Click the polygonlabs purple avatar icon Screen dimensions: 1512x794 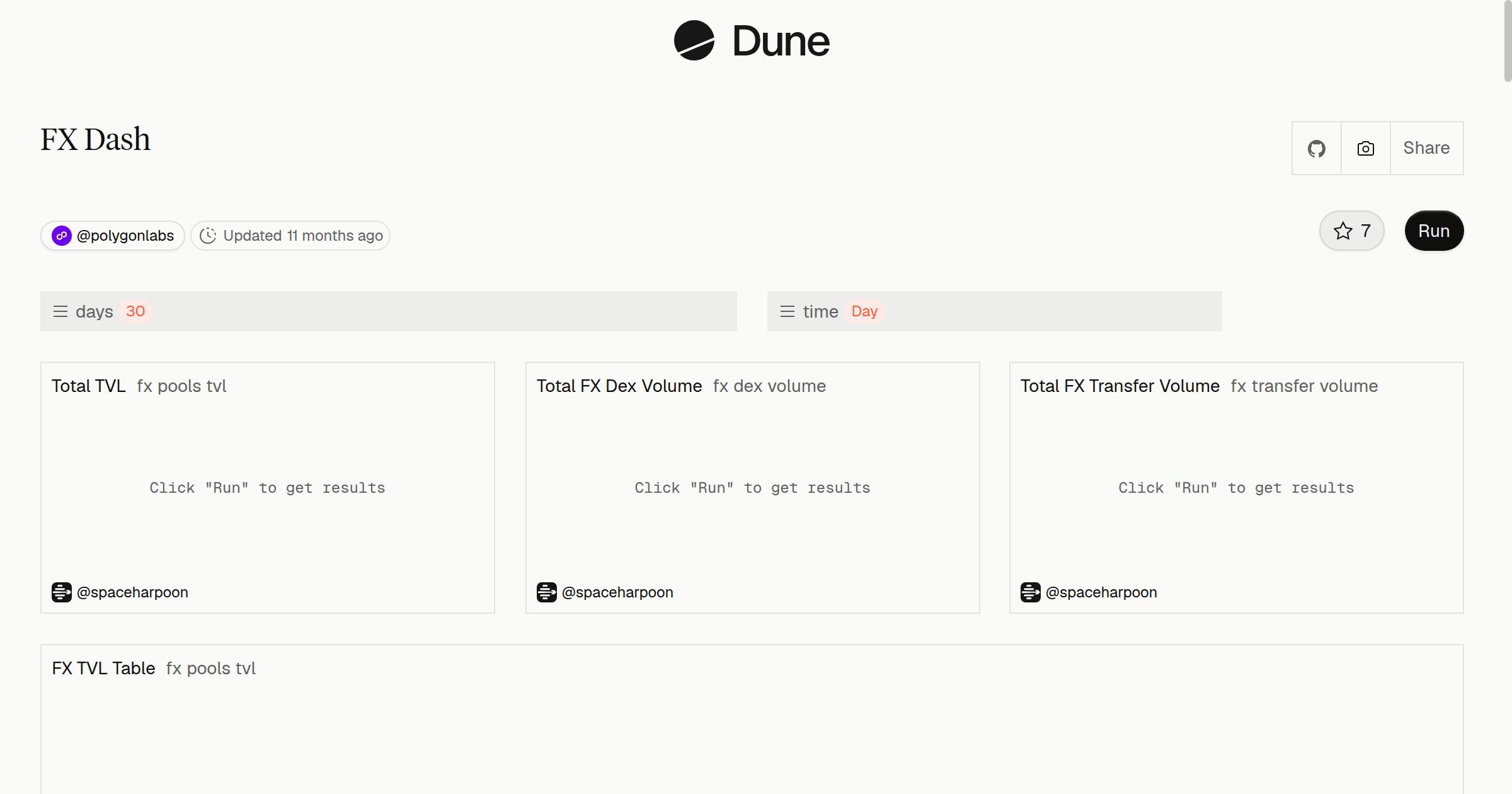61,236
